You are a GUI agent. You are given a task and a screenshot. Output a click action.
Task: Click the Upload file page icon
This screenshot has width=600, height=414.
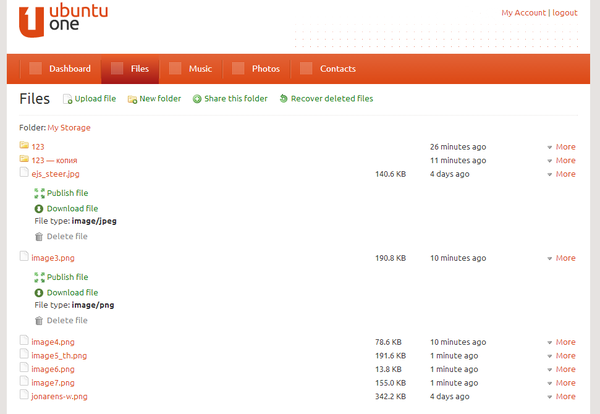click(x=67, y=99)
